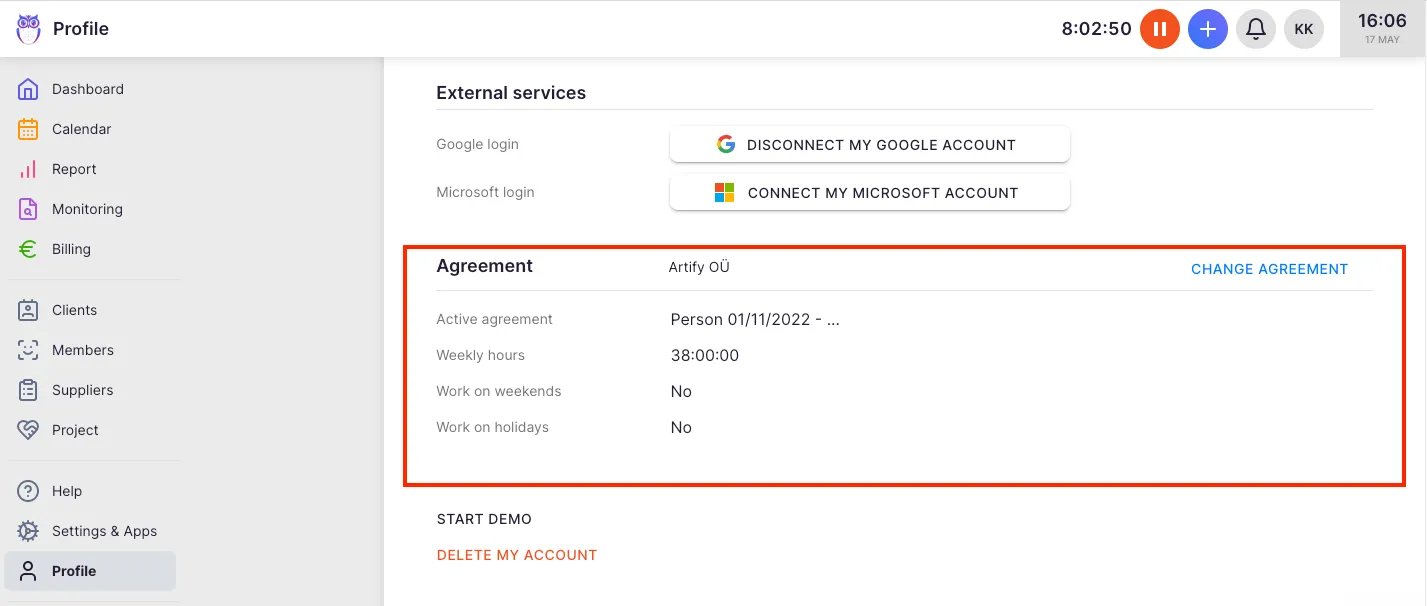Click the Monitoring magnifier icon
The image size is (1427, 606).
[x=30, y=209]
